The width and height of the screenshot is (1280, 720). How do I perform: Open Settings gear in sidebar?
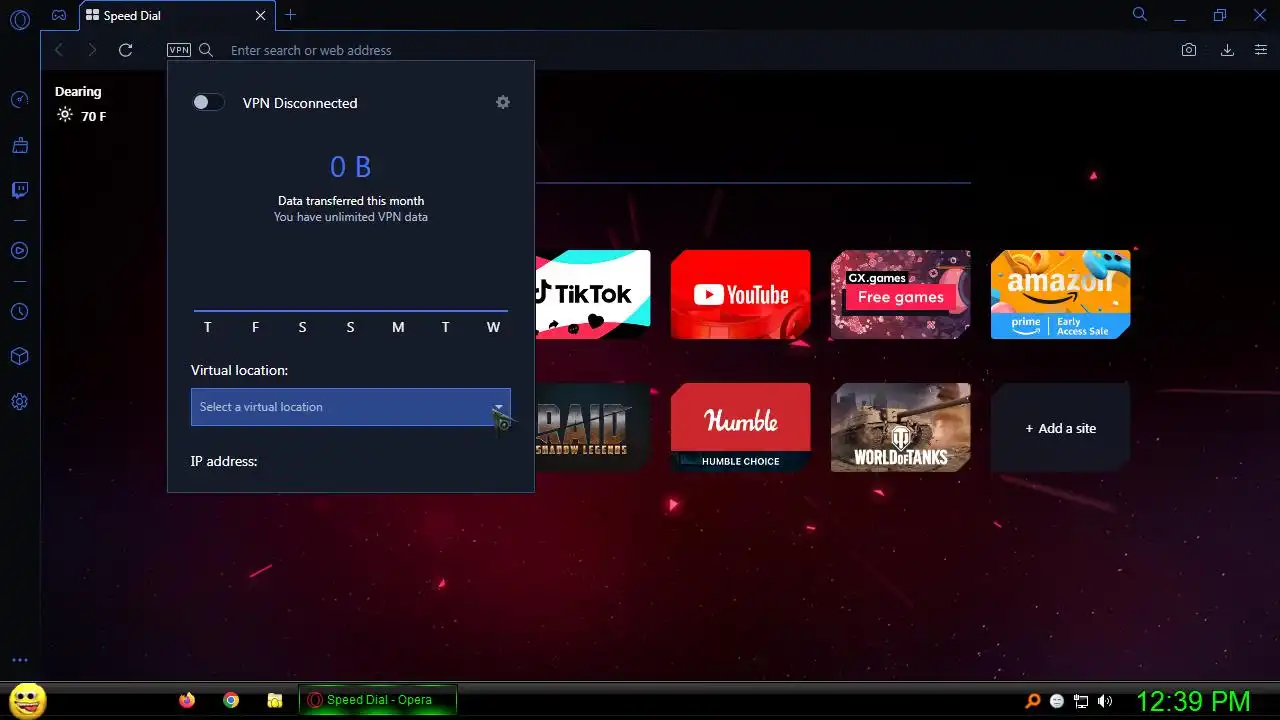coord(19,402)
